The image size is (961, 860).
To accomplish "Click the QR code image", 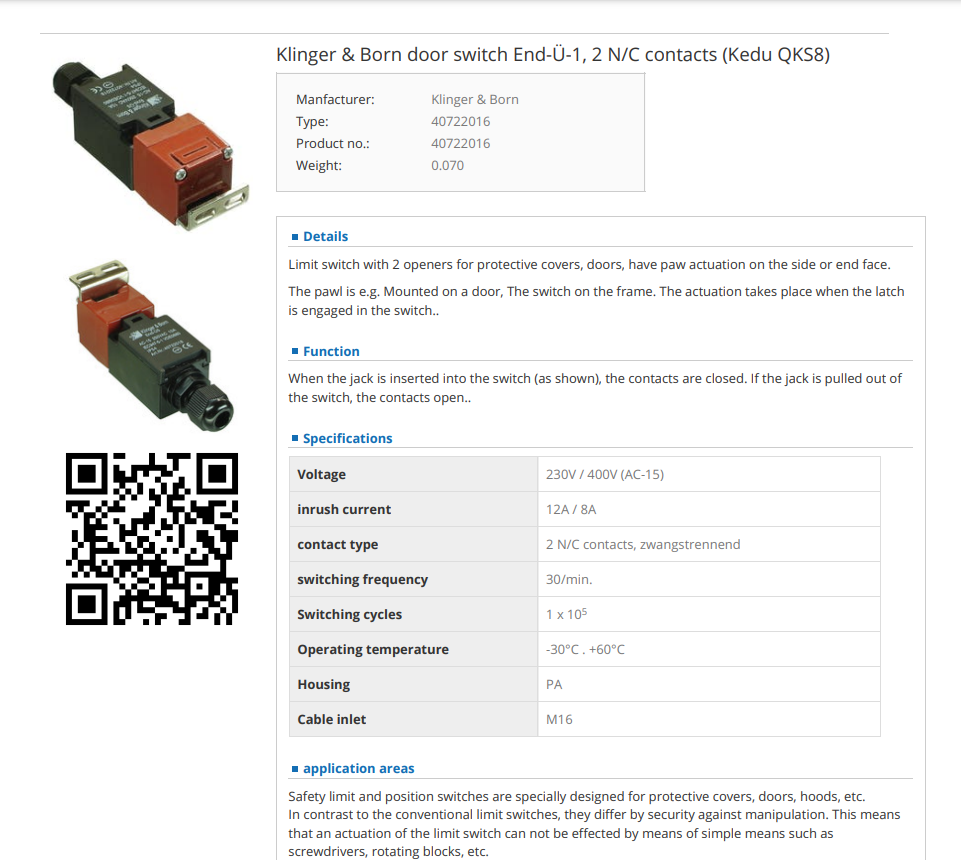I will tap(151, 539).
